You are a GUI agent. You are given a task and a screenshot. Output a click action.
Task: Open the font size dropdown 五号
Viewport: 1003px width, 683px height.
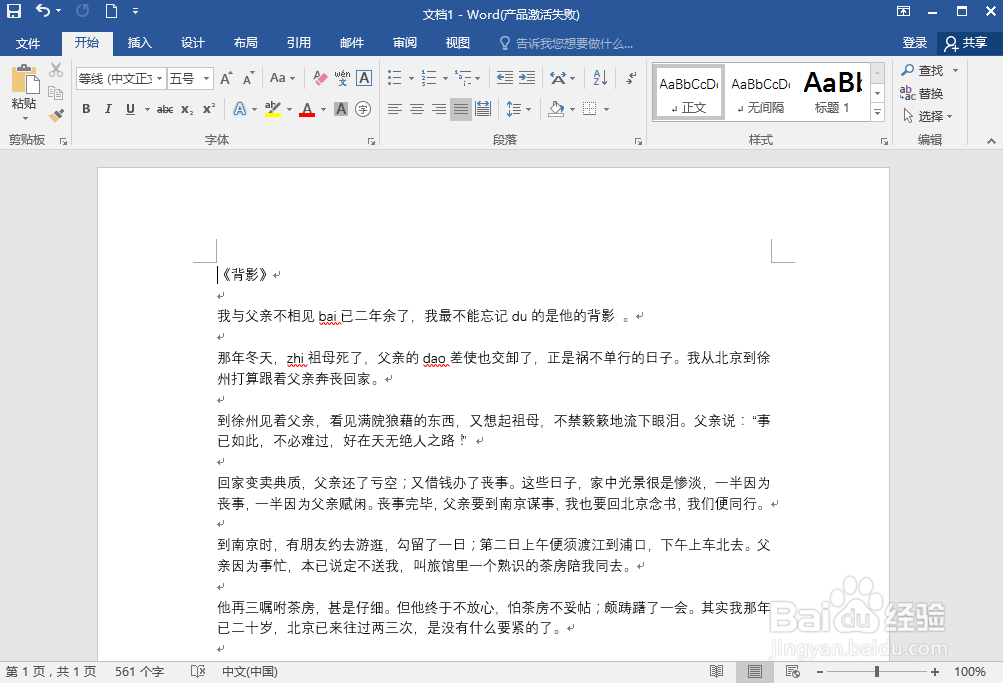tap(207, 79)
